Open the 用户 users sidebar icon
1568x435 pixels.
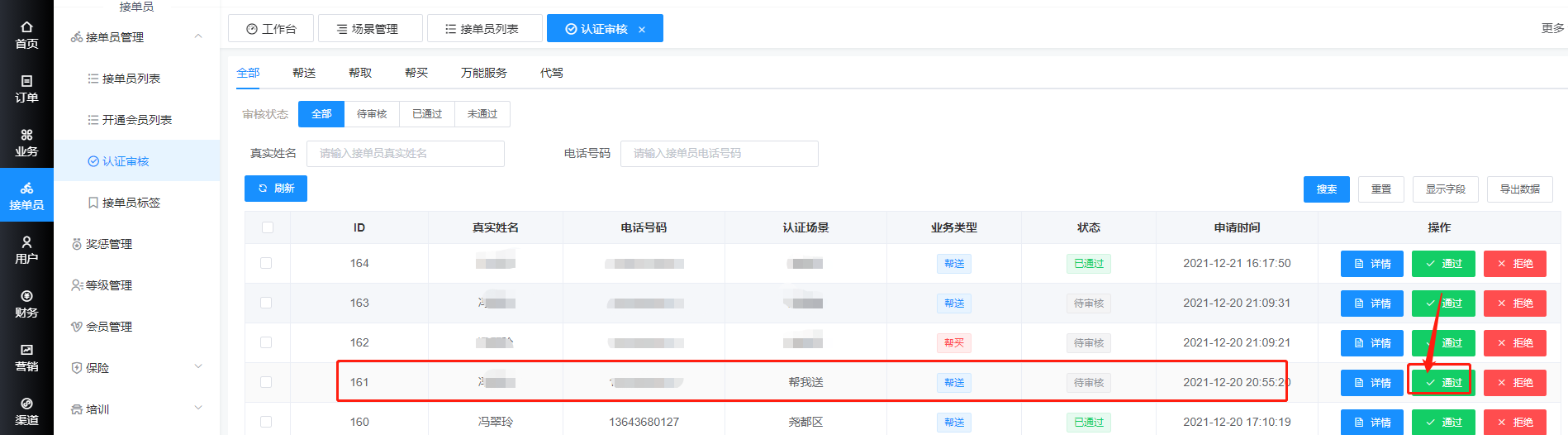pos(26,250)
